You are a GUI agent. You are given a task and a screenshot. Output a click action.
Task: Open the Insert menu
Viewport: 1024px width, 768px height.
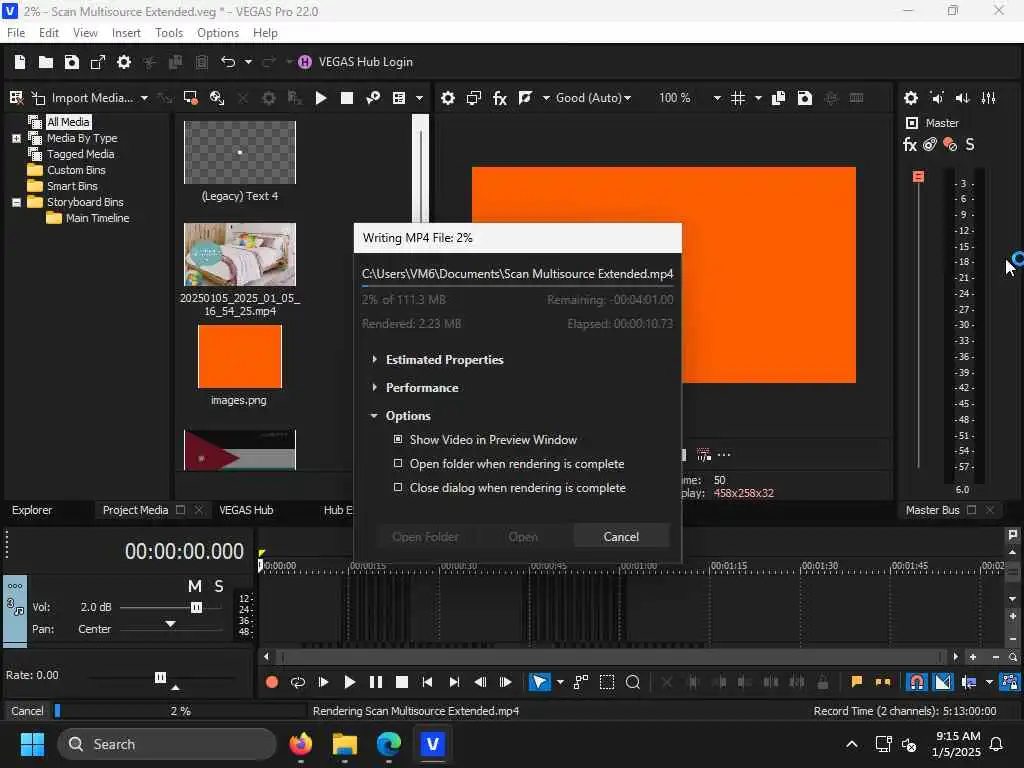126,33
